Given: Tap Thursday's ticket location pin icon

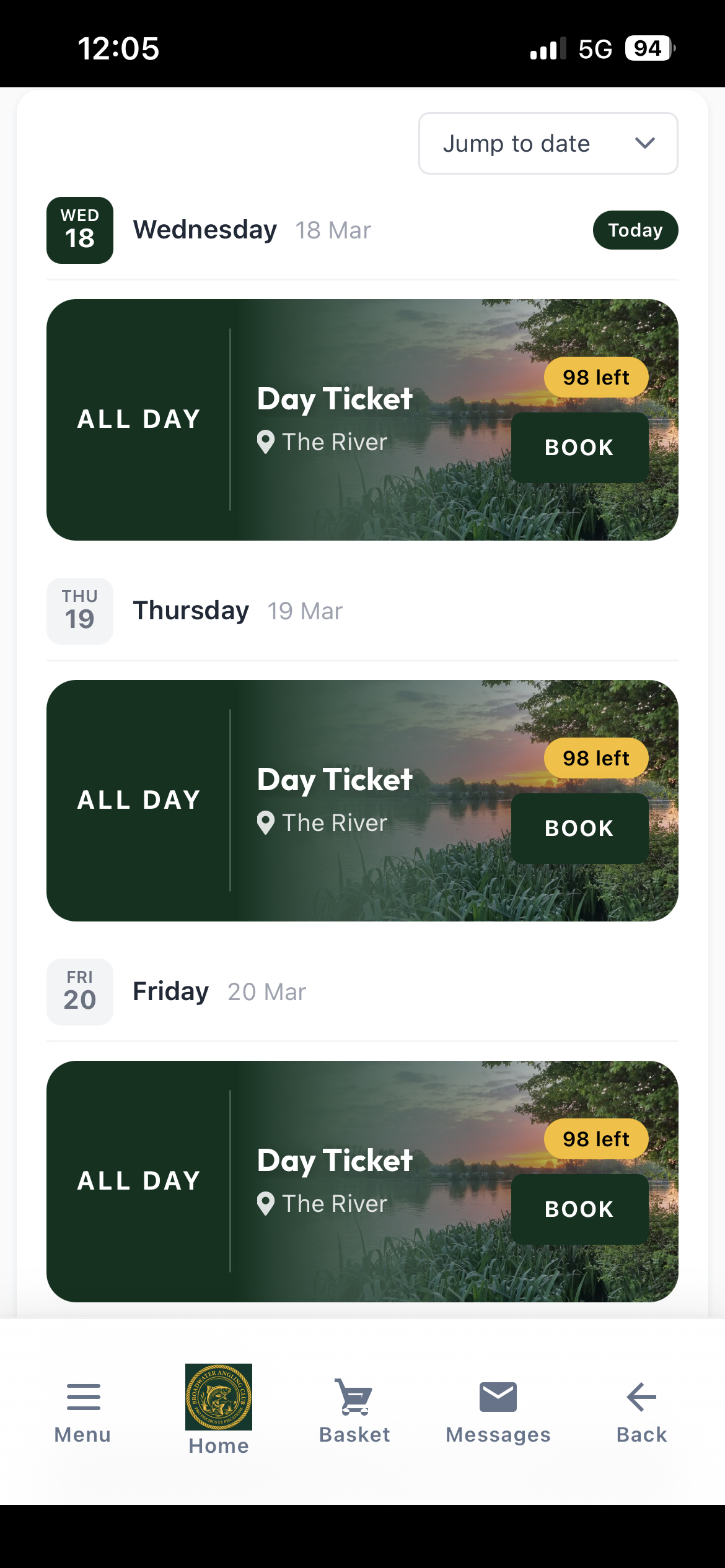Looking at the screenshot, I should click(x=266, y=823).
